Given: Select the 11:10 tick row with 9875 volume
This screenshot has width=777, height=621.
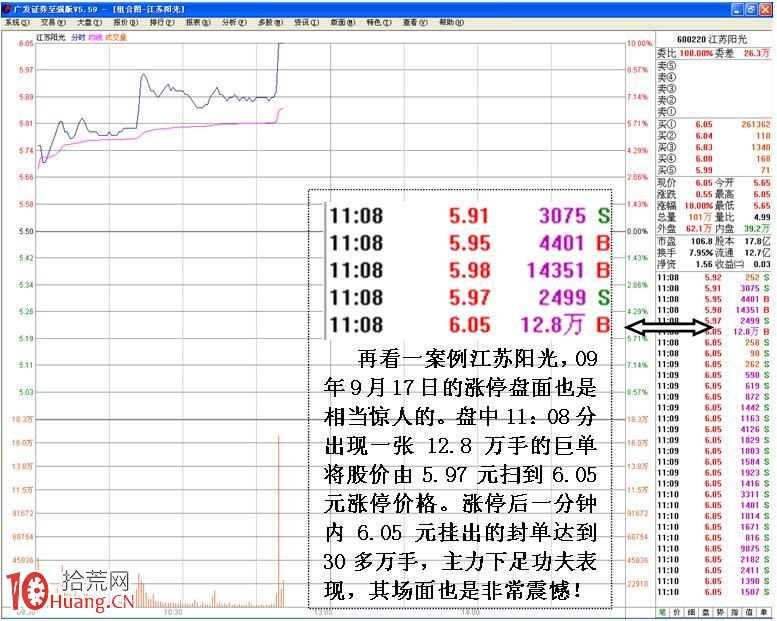Looking at the screenshot, I should (714, 549).
